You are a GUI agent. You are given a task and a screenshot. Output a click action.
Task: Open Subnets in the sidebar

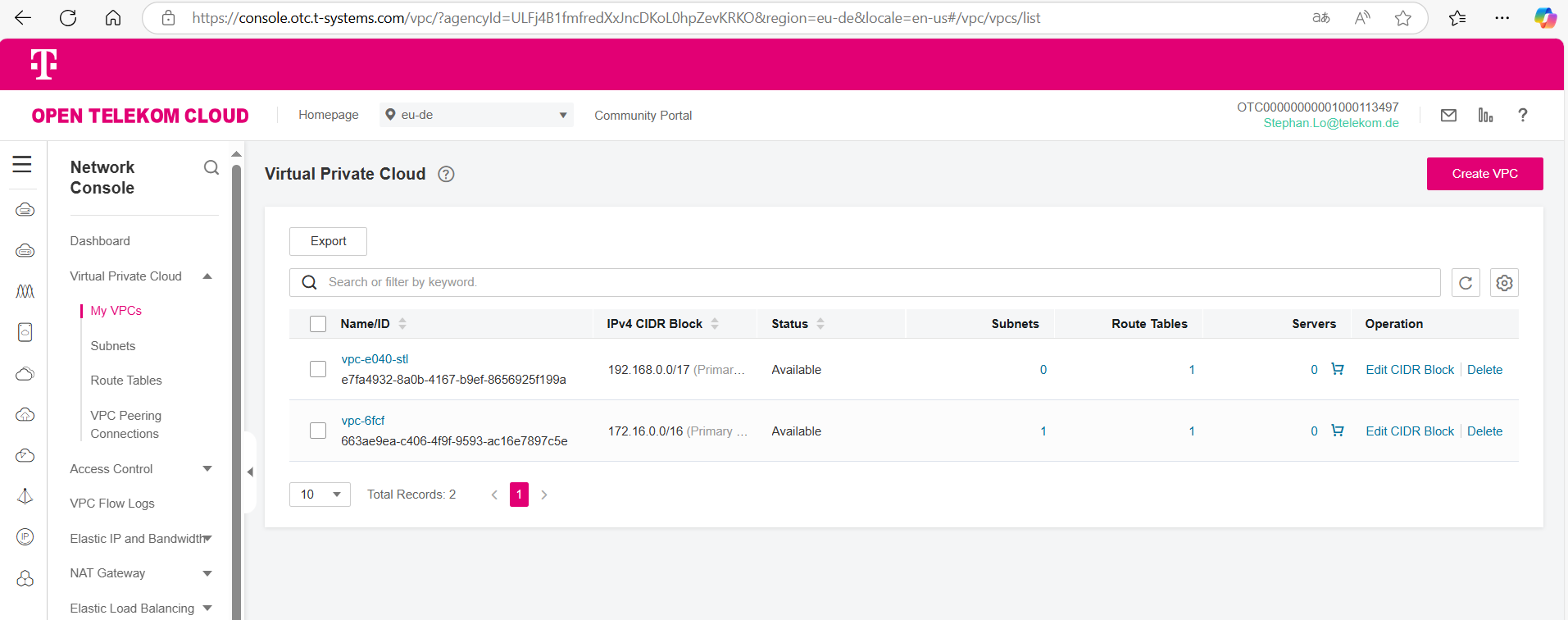point(113,346)
